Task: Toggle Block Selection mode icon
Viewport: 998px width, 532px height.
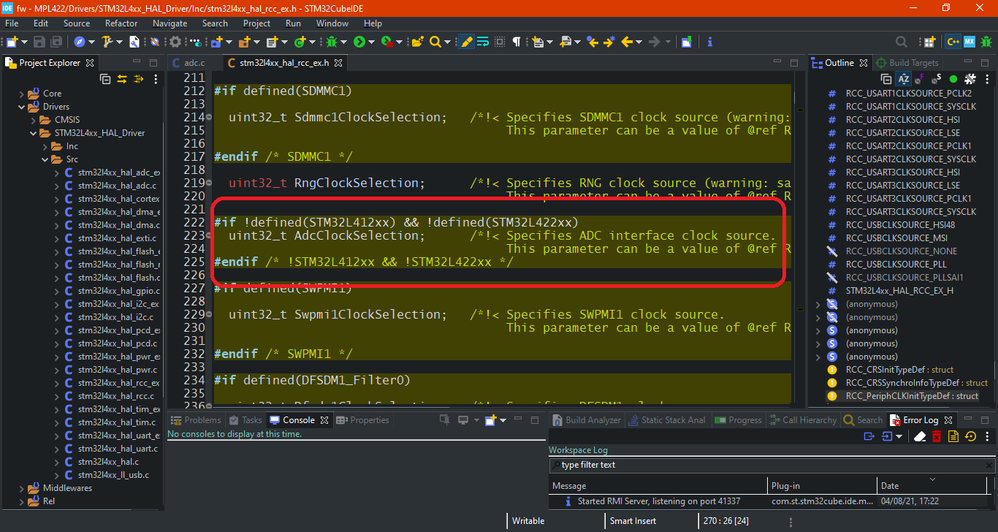Action: (500, 42)
